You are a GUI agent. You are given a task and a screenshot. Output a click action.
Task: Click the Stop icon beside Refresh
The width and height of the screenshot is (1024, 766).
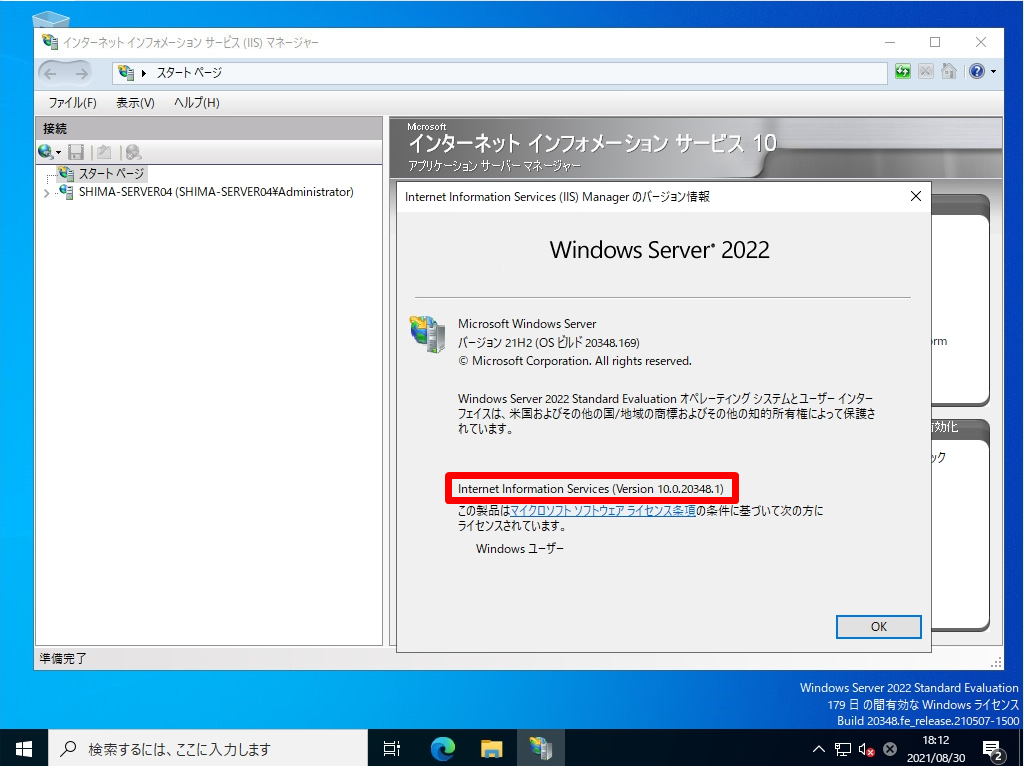click(925, 72)
